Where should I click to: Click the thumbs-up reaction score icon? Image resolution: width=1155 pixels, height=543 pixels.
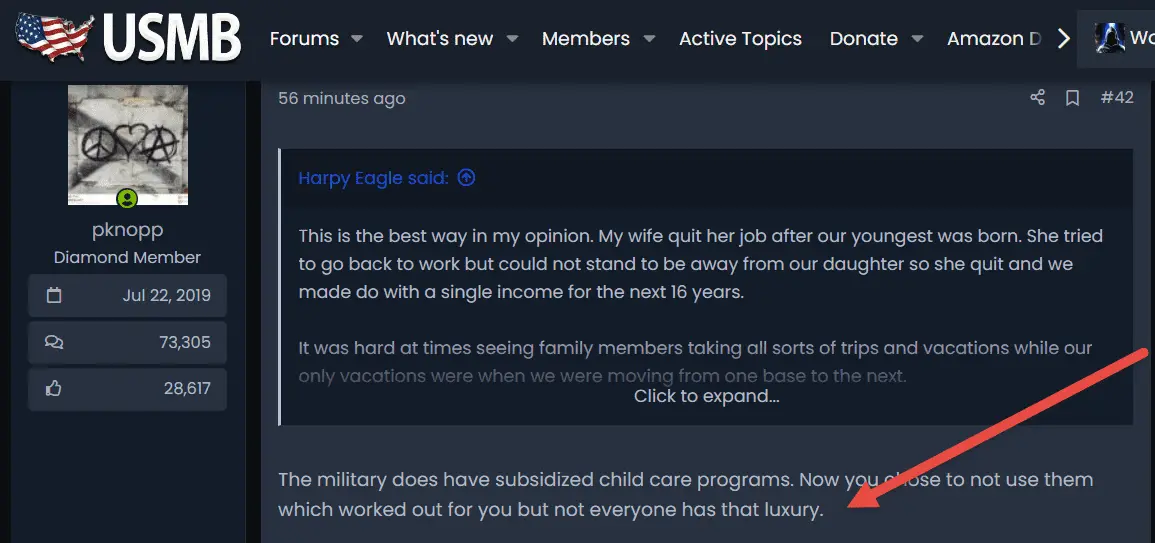pos(54,388)
